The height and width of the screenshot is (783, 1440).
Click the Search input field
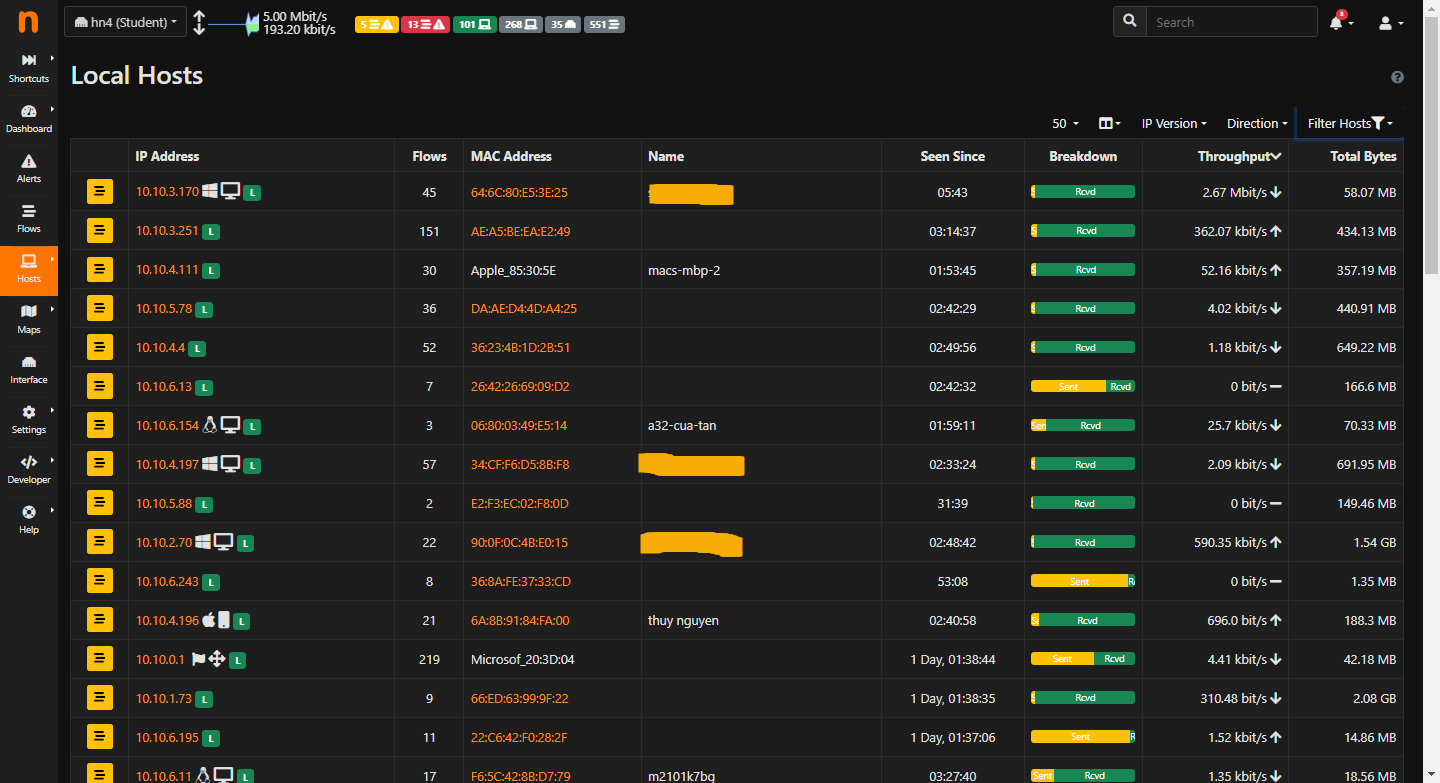[1230, 22]
